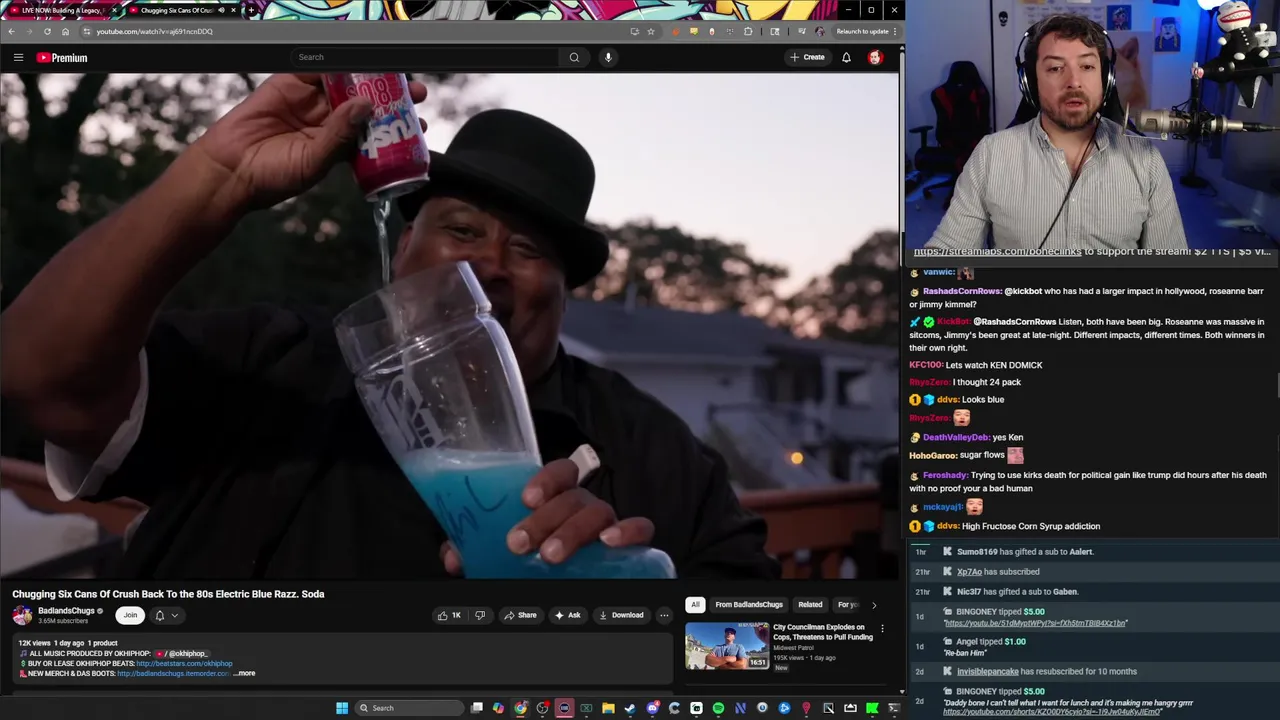The width and height of the screenshot is (1280, 720).
Task: Open the YouTube hamburger guide menu
Action: click(18, 57)
